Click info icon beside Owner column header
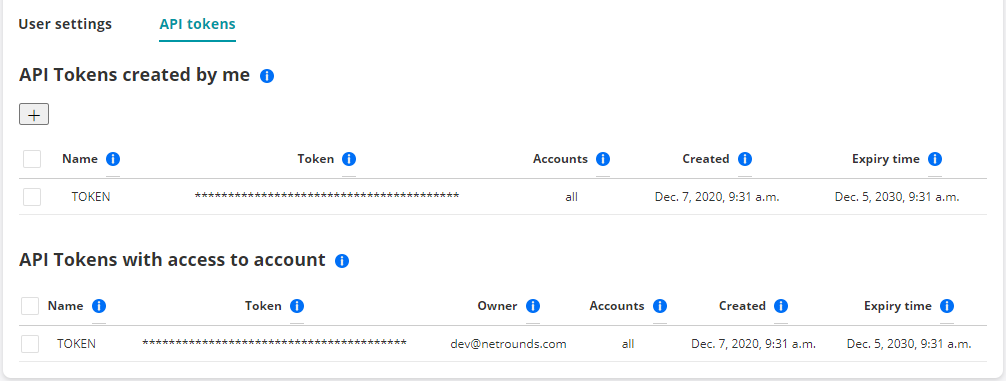Screen dimensions: 1006x381 [533, 306]
